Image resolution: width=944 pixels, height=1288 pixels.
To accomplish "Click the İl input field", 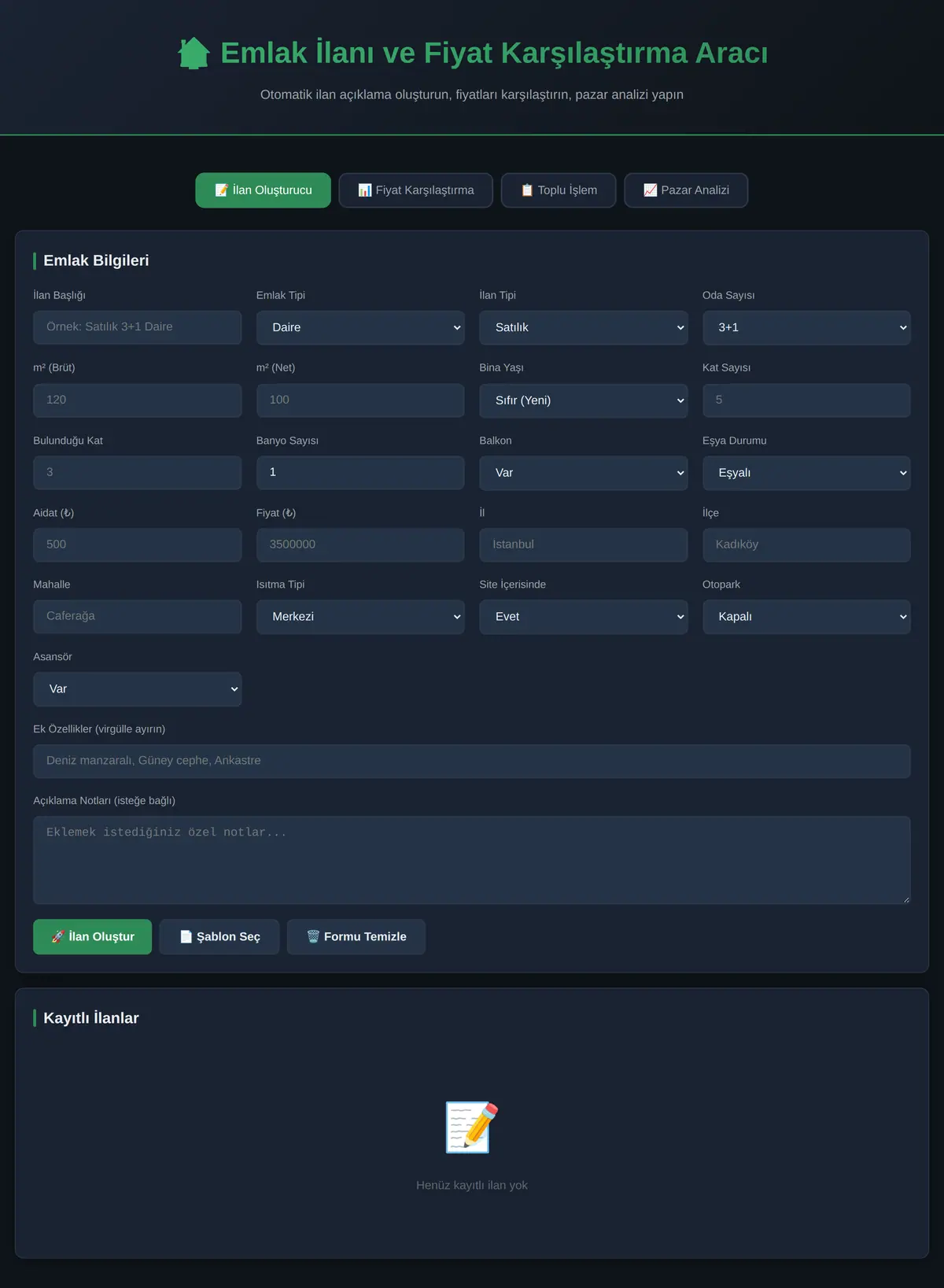I will tap(584, 544).
